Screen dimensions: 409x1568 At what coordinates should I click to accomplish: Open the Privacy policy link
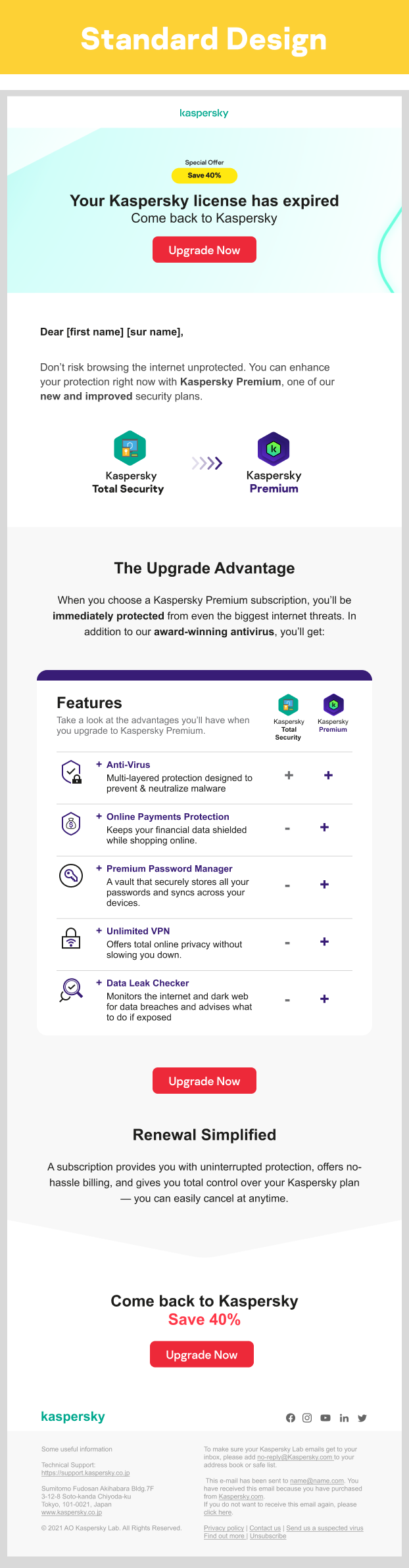click(x=224, y=1528)
